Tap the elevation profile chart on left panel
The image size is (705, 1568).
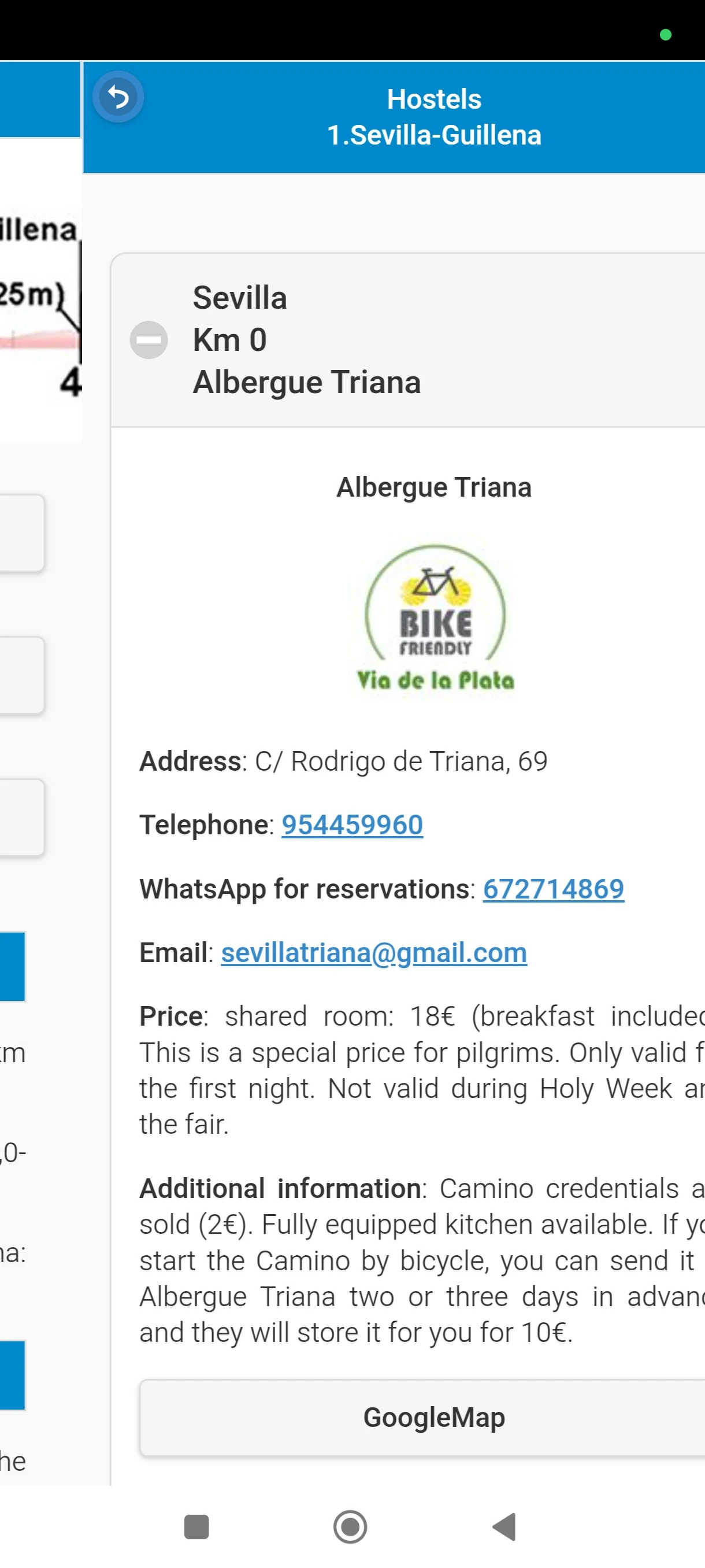click(x=41, y=304)
